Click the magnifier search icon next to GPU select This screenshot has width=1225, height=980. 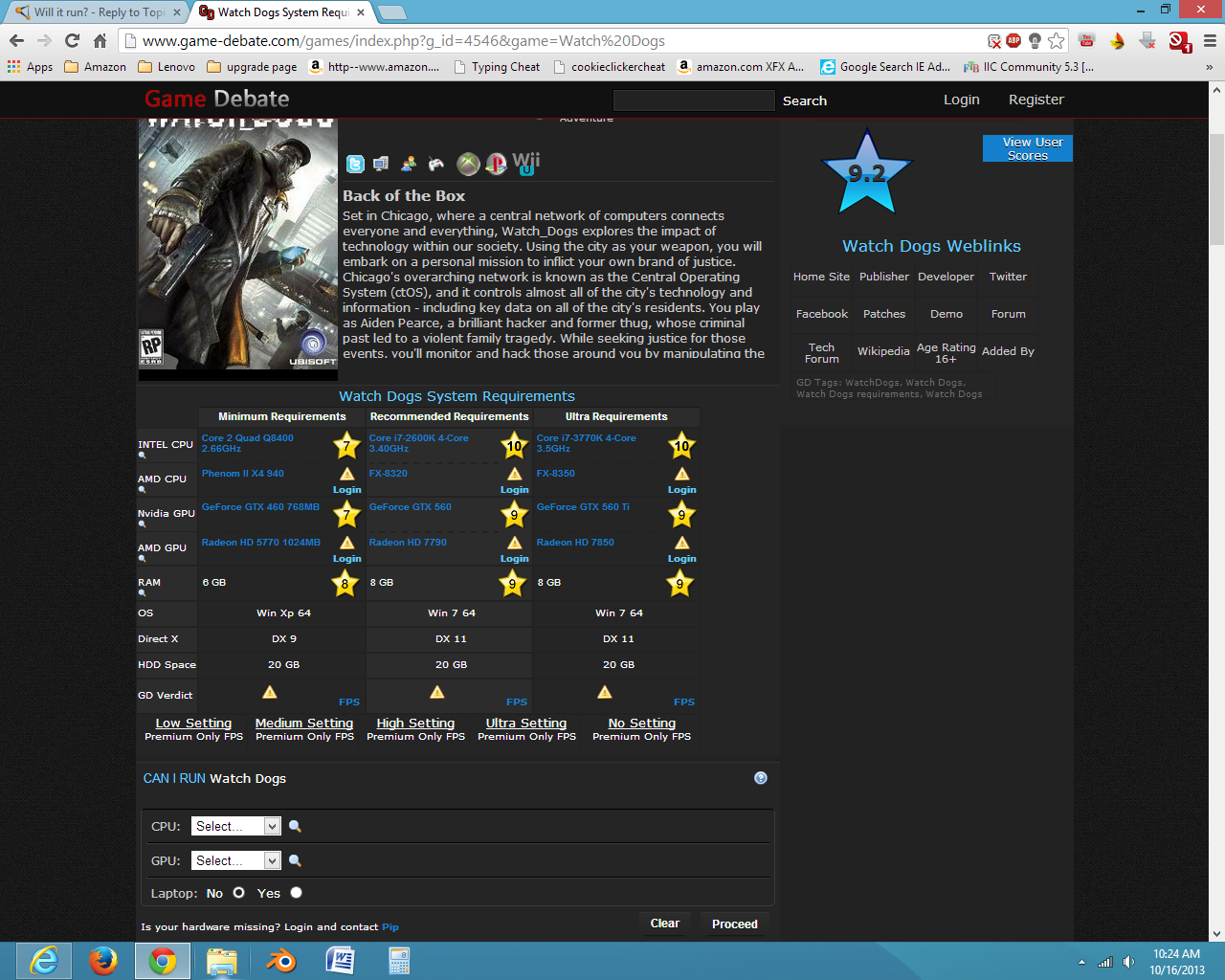(x=295, y=860)
